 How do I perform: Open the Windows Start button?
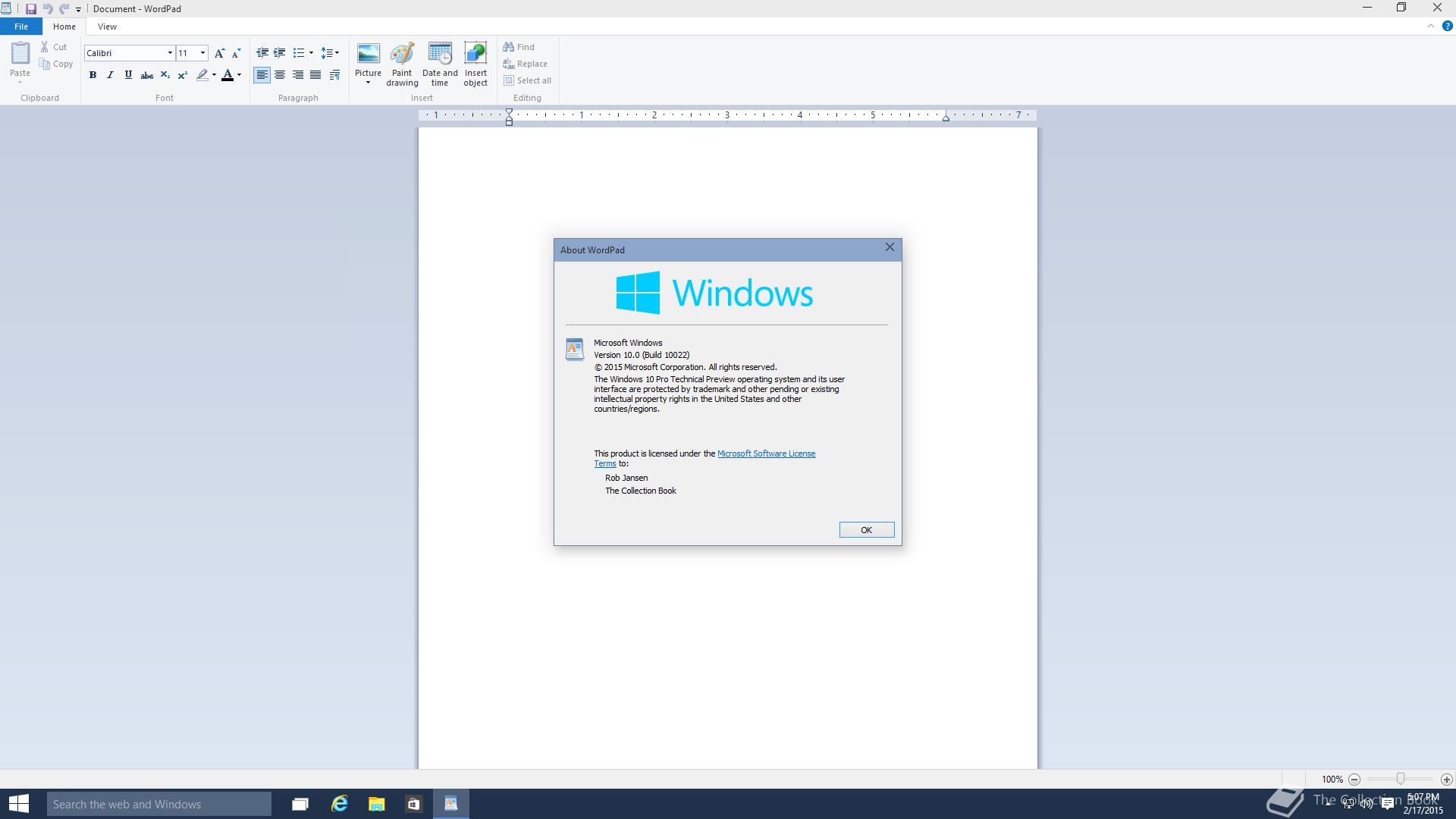19,804
